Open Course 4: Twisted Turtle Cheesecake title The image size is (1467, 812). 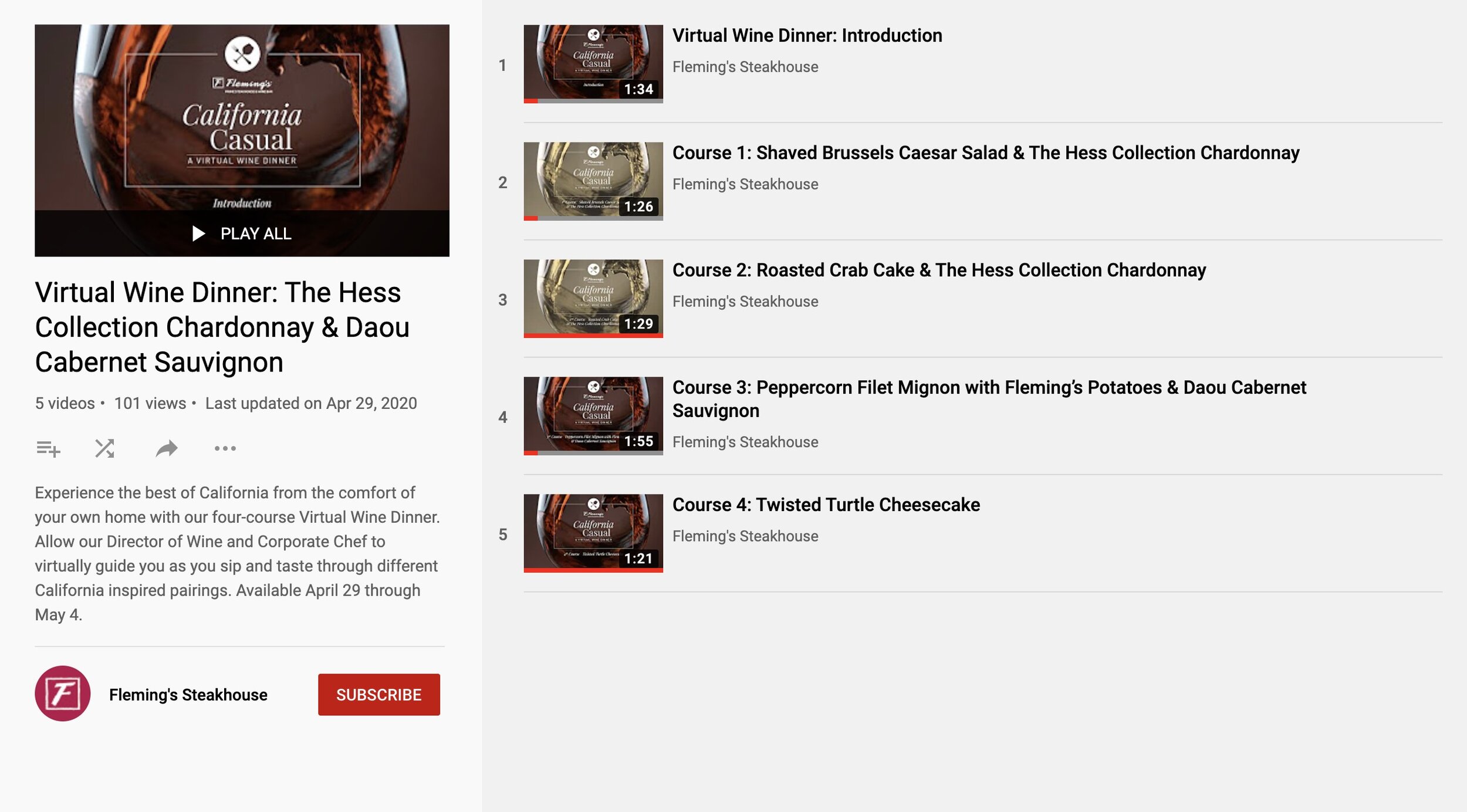coord(826,505)
